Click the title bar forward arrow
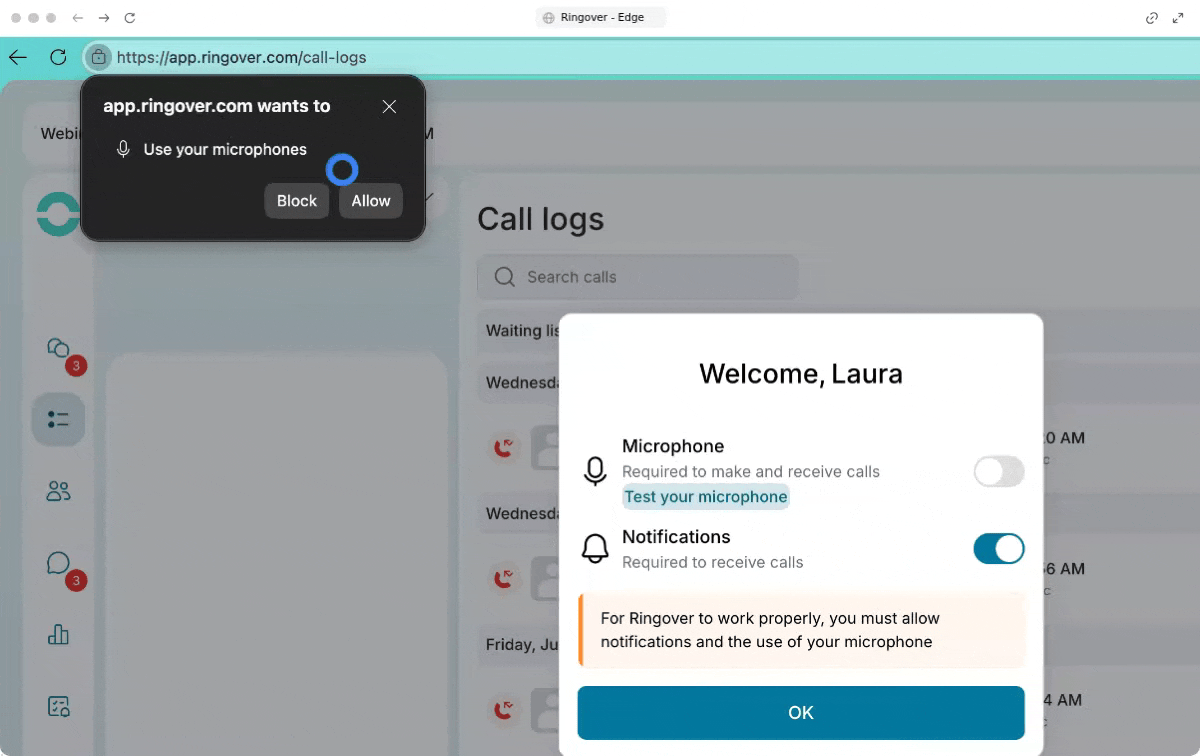The height and width of the screenshot is (756, 1200). [104, 18]
